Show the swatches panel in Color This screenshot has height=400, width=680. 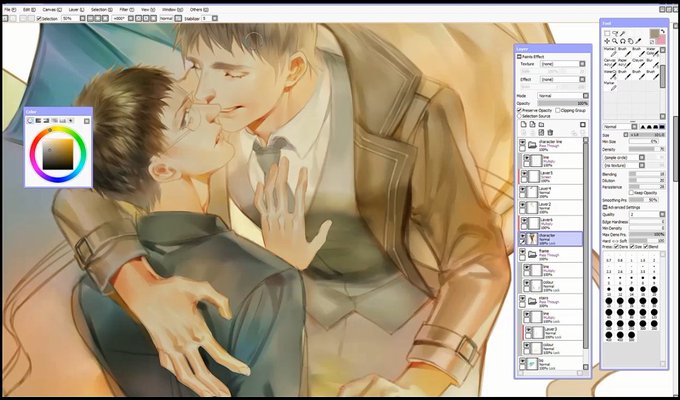(x=63, y=120)
